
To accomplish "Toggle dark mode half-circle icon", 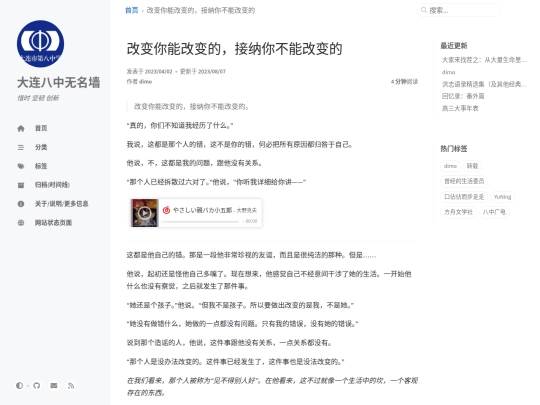I will point(19,385).
